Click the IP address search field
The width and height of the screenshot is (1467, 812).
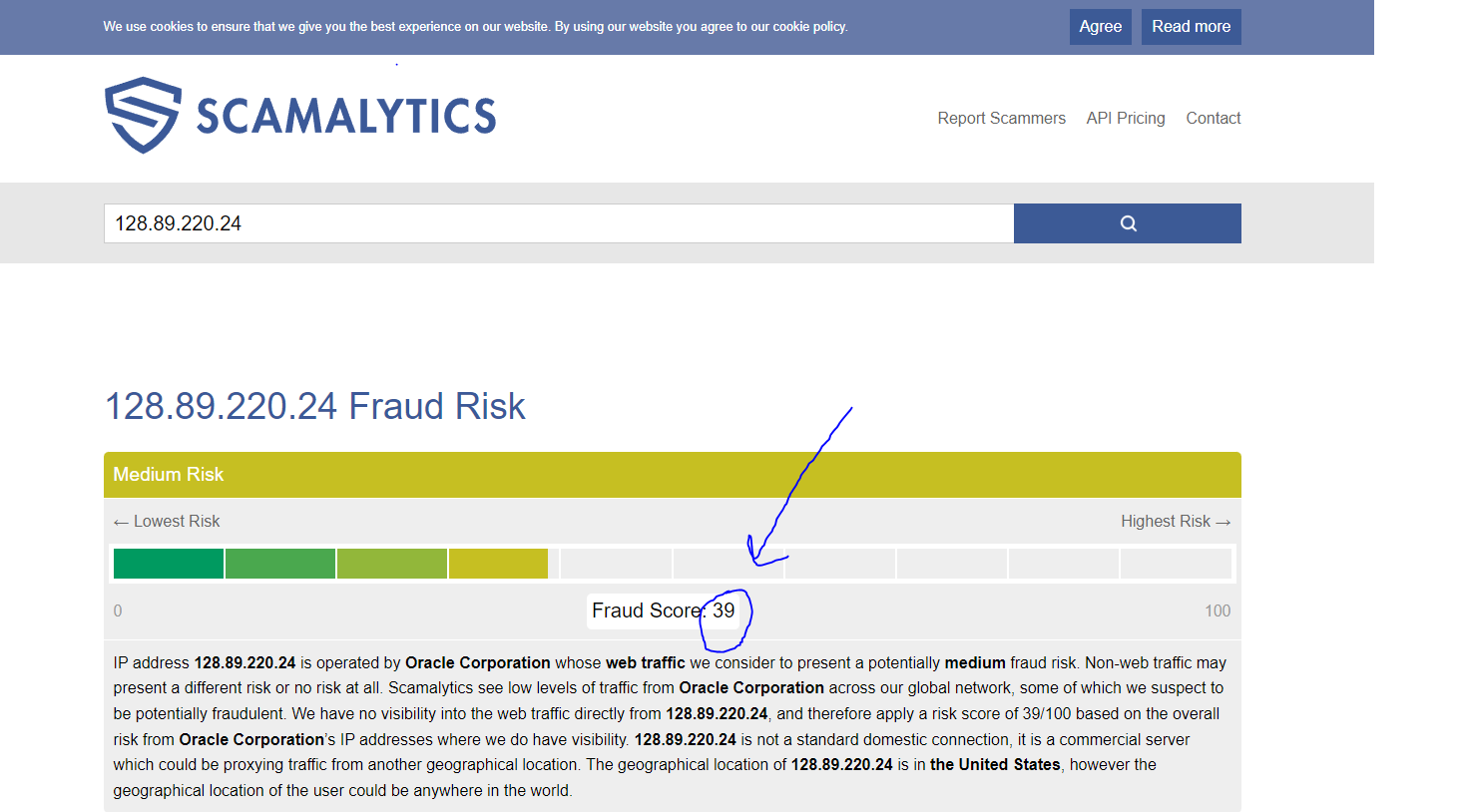point(559,223)
